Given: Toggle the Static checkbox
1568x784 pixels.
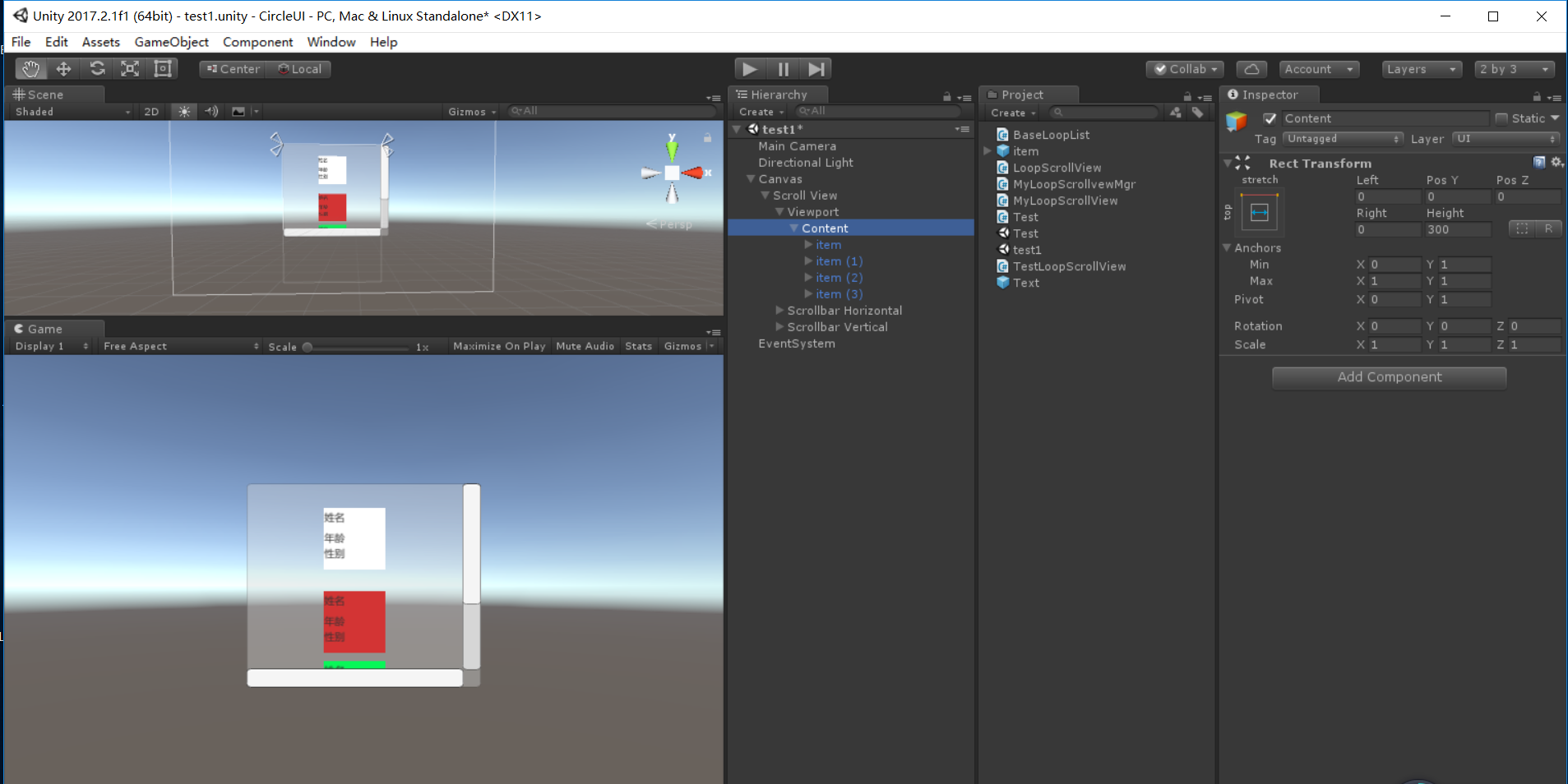Looking at the screenshot, I should click(1501, 118).
